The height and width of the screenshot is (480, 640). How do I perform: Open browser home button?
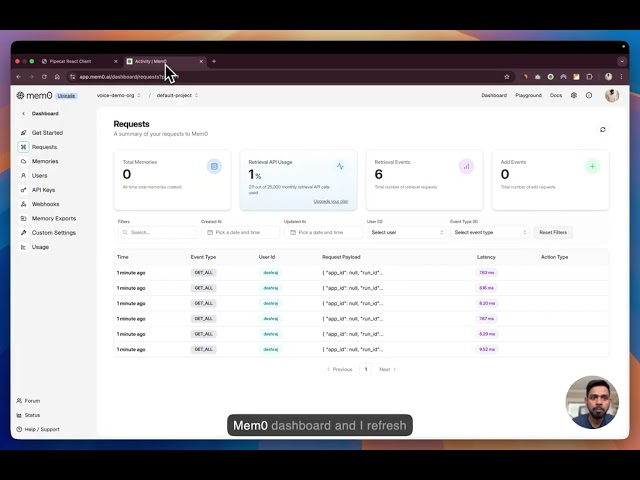pos(57,77)
